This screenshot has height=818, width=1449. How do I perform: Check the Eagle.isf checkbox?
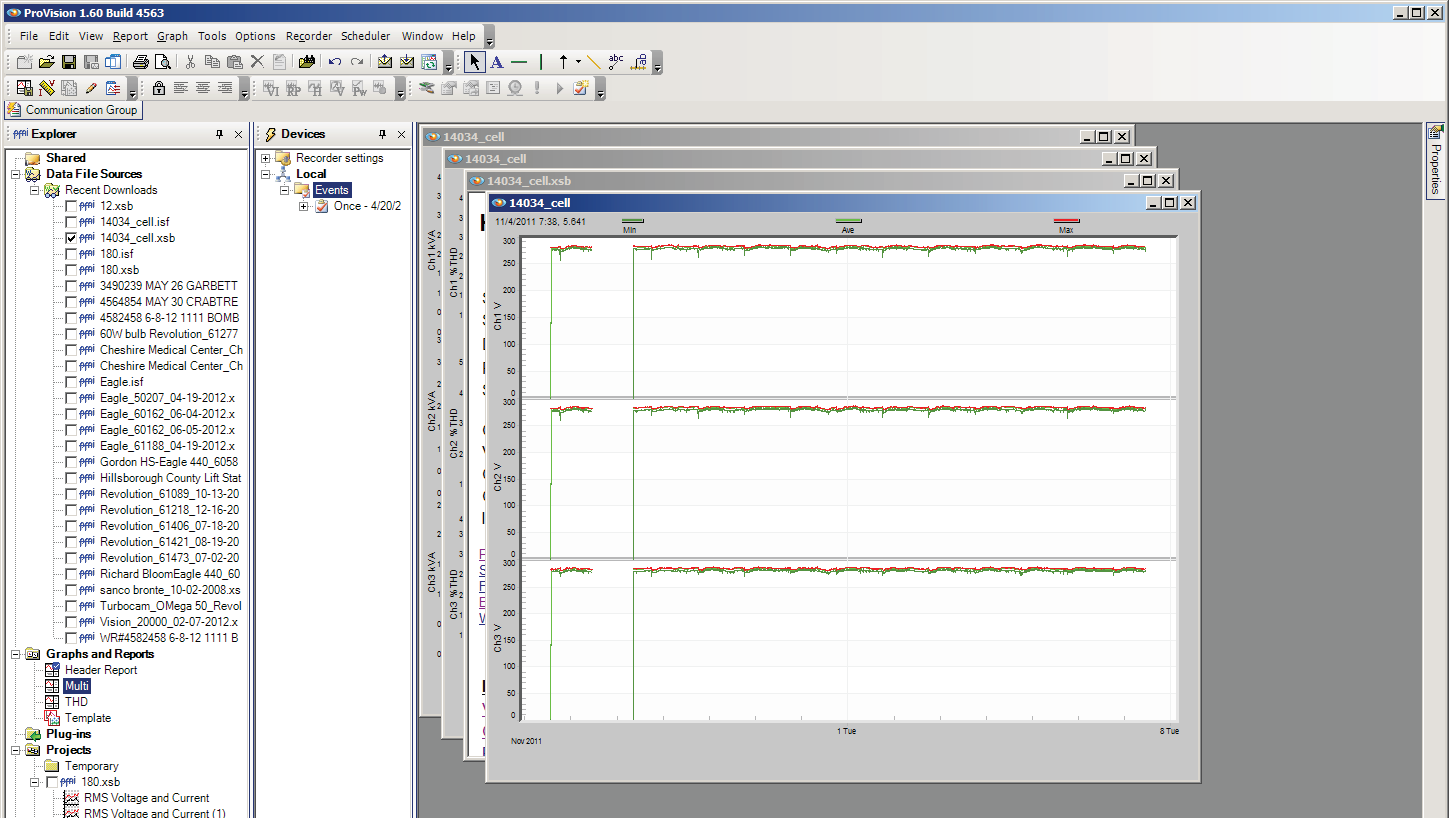click(x=71, y=381)
